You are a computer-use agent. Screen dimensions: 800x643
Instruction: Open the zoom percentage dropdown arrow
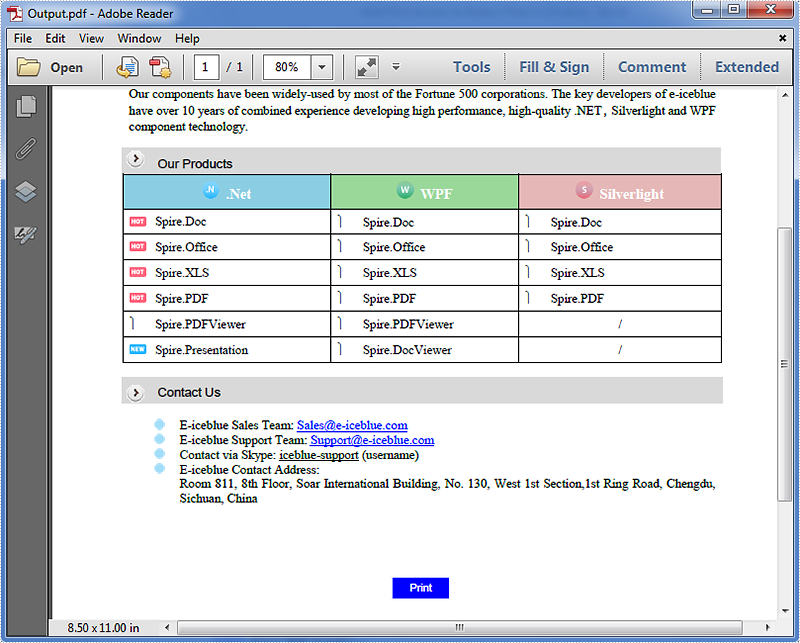point(322,68)
